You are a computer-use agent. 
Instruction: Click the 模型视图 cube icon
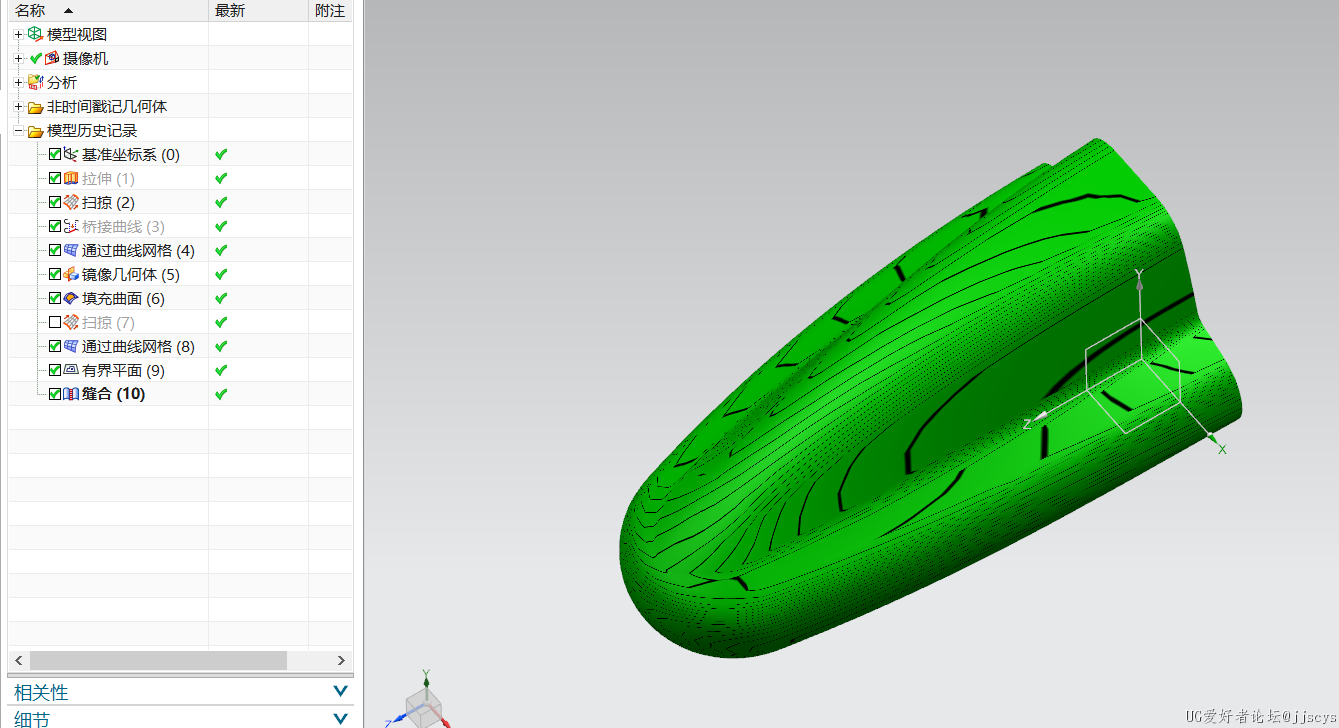(36, 34)
